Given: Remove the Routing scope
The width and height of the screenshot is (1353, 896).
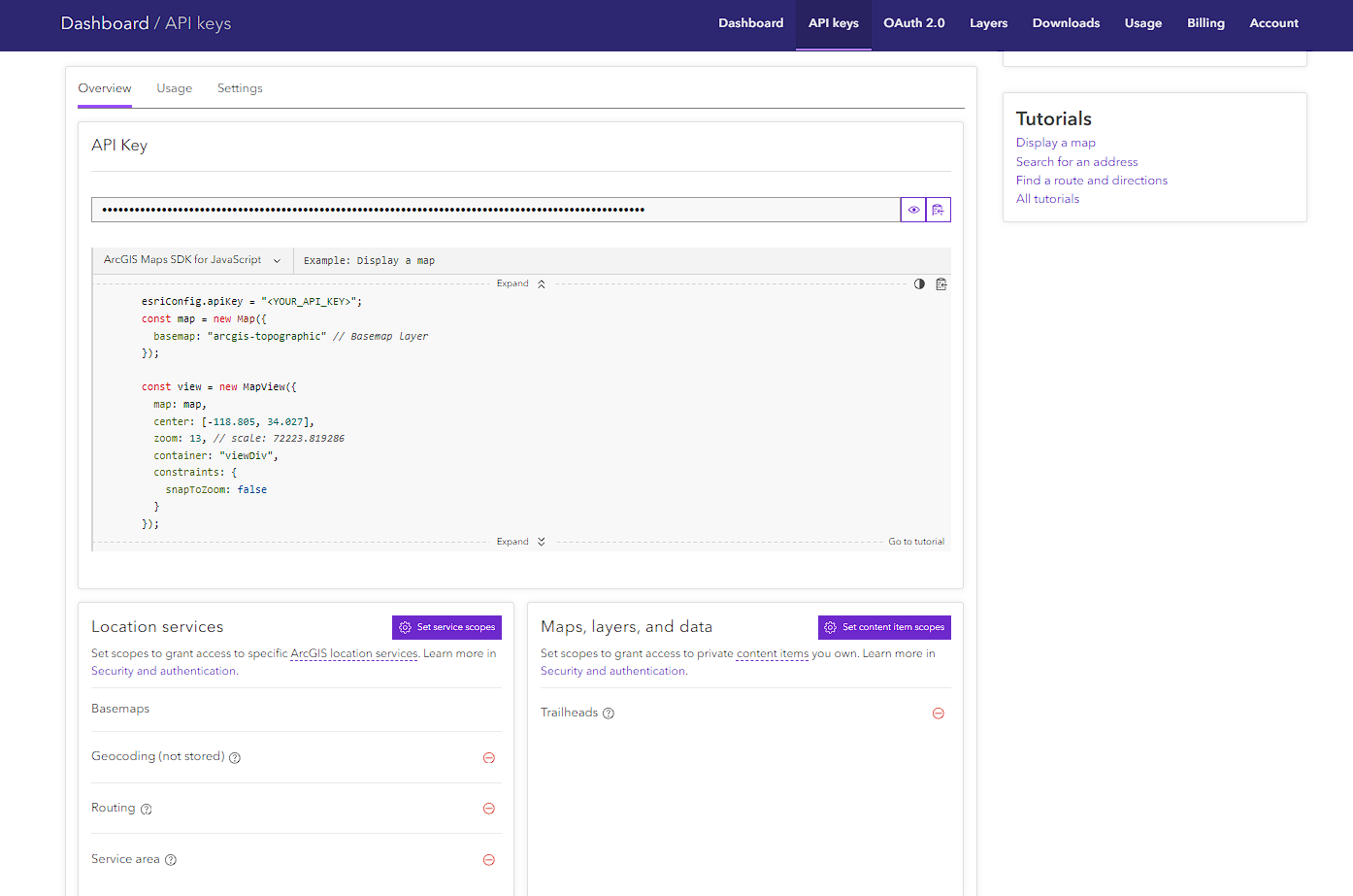Looking at the screenshot, I should (x=489, y=809).
